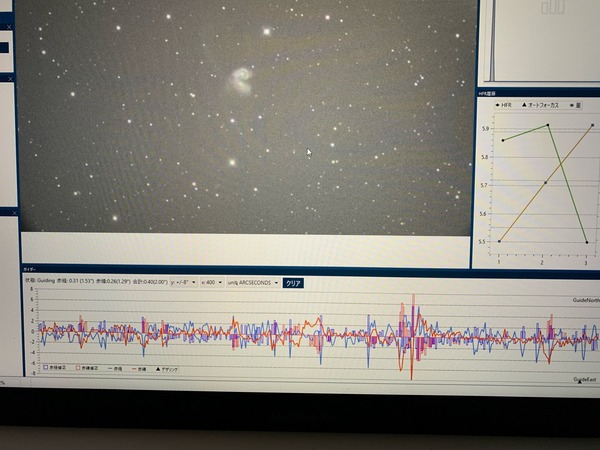Click the 合計 0.40 (2.00") total RMS value
Image resolution: width=600 pixels, height=450 pixels.
(150, 282)
